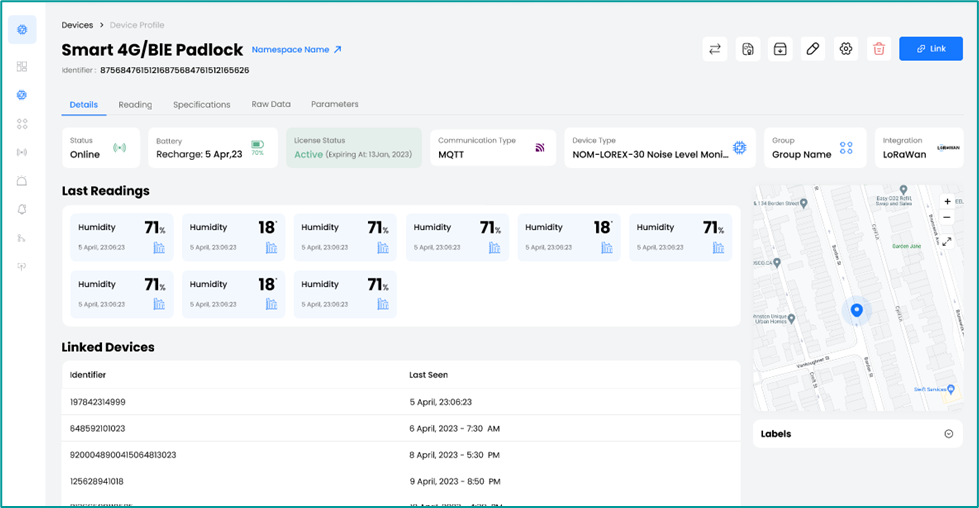This screenshot has width=979, height=508.
Task: Click the Battery Recharge card
Action: tap(213, 148)
